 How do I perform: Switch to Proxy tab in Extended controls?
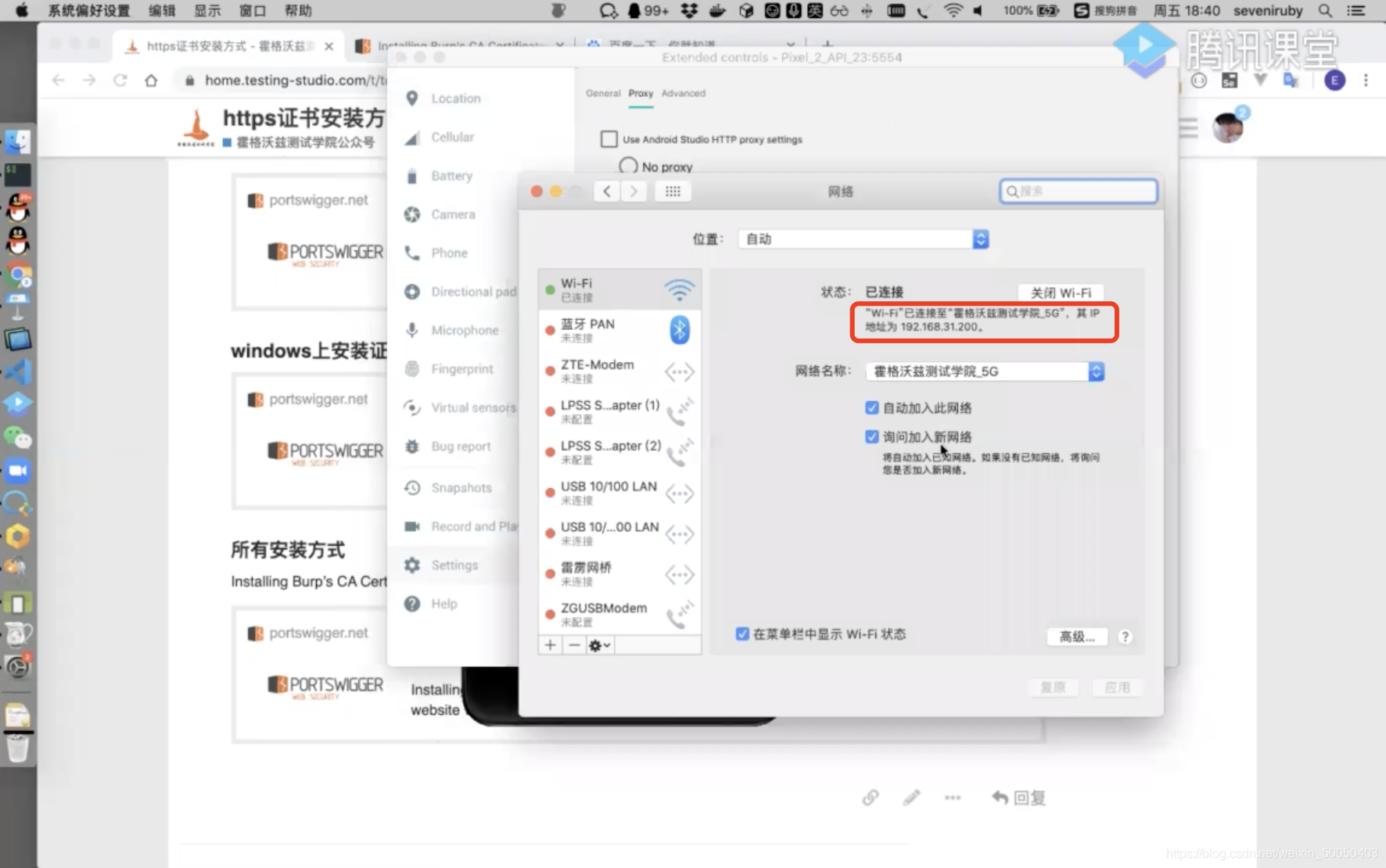(x=641, y=93)
